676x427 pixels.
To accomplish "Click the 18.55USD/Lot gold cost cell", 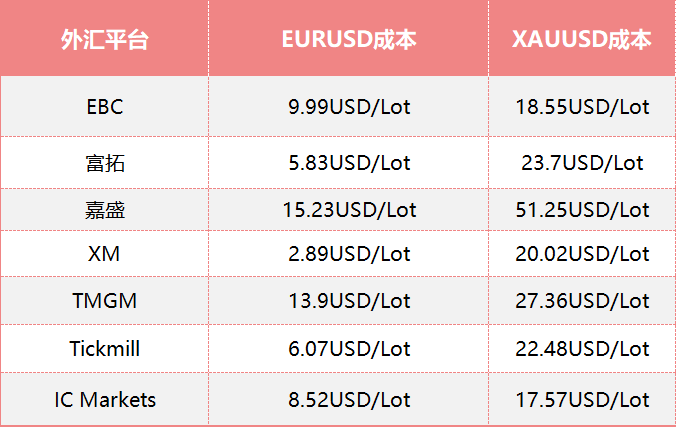I will [582, 107].
